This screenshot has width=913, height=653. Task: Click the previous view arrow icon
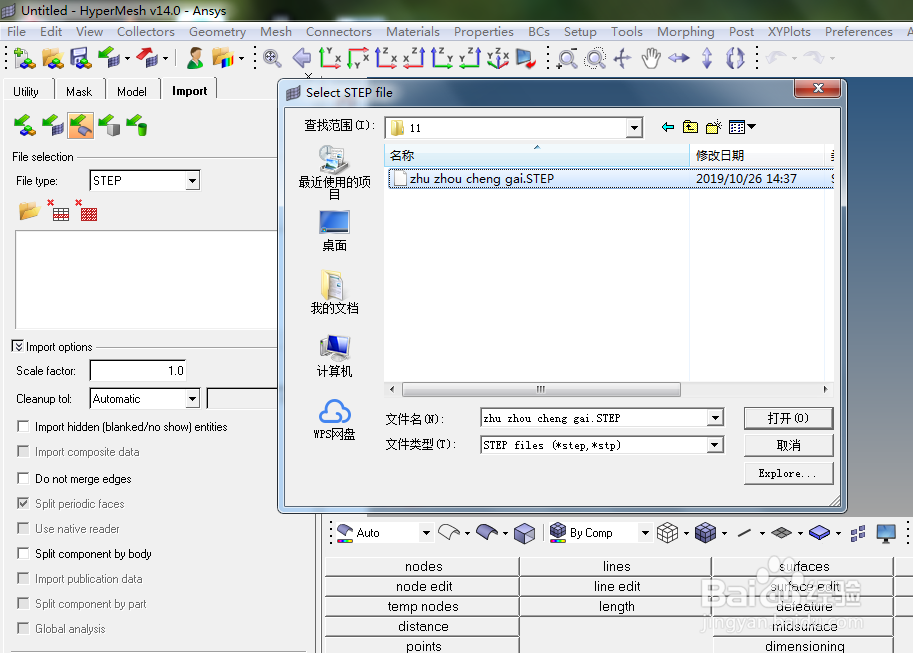[x=302, y=58]
